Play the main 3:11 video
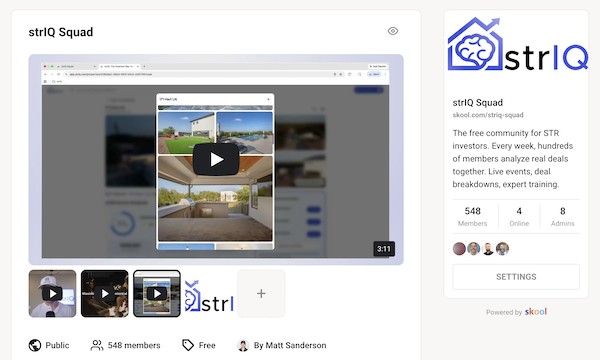Screen dimensions: 600x360 [x=216, y=160]
